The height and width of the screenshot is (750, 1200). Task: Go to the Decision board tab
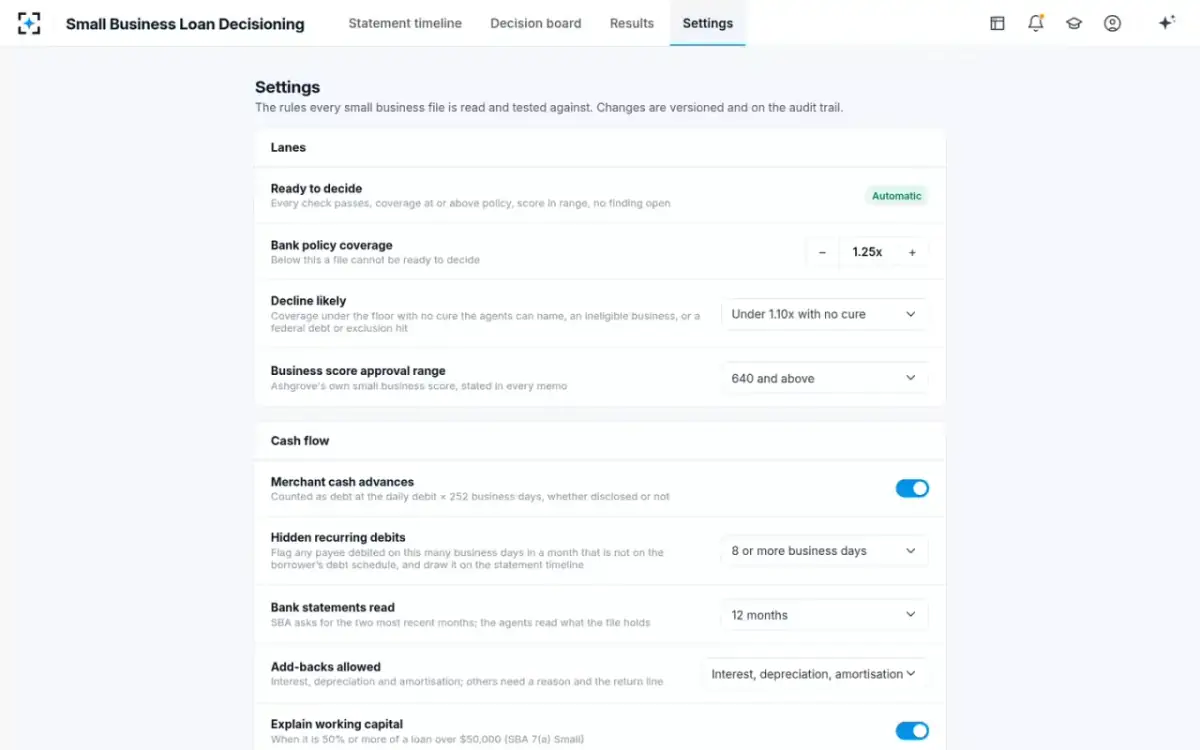536,23
